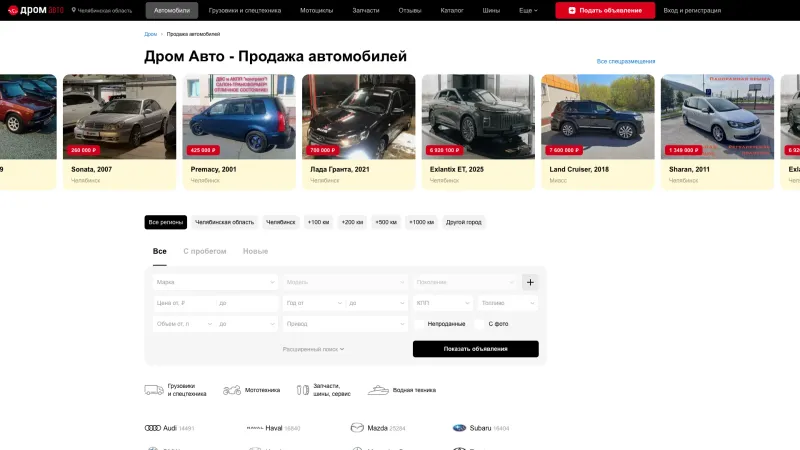This screenshot has width=800, height=450.
Task: Focus the price до field
Action: coord(247,303)
